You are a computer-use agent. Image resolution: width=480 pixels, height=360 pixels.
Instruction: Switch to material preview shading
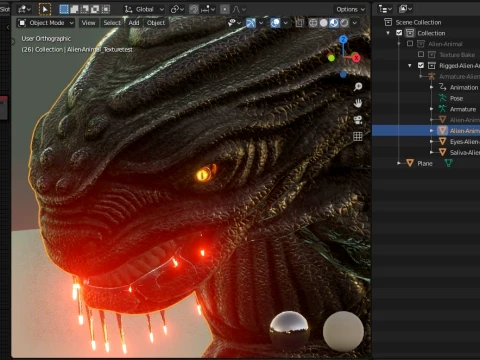[x=334, y=23]
